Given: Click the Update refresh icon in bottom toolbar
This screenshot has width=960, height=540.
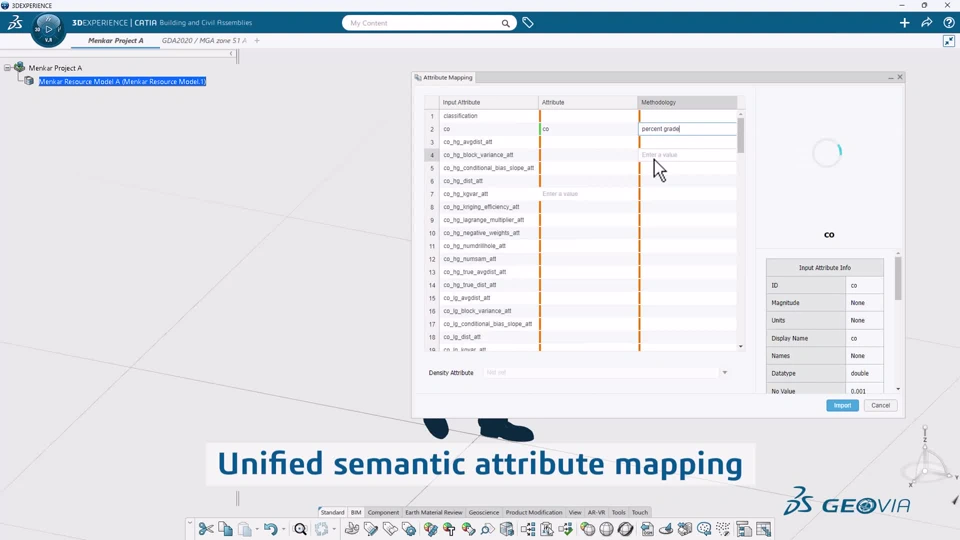Looking at the screenshot, I should coord(321,529).
